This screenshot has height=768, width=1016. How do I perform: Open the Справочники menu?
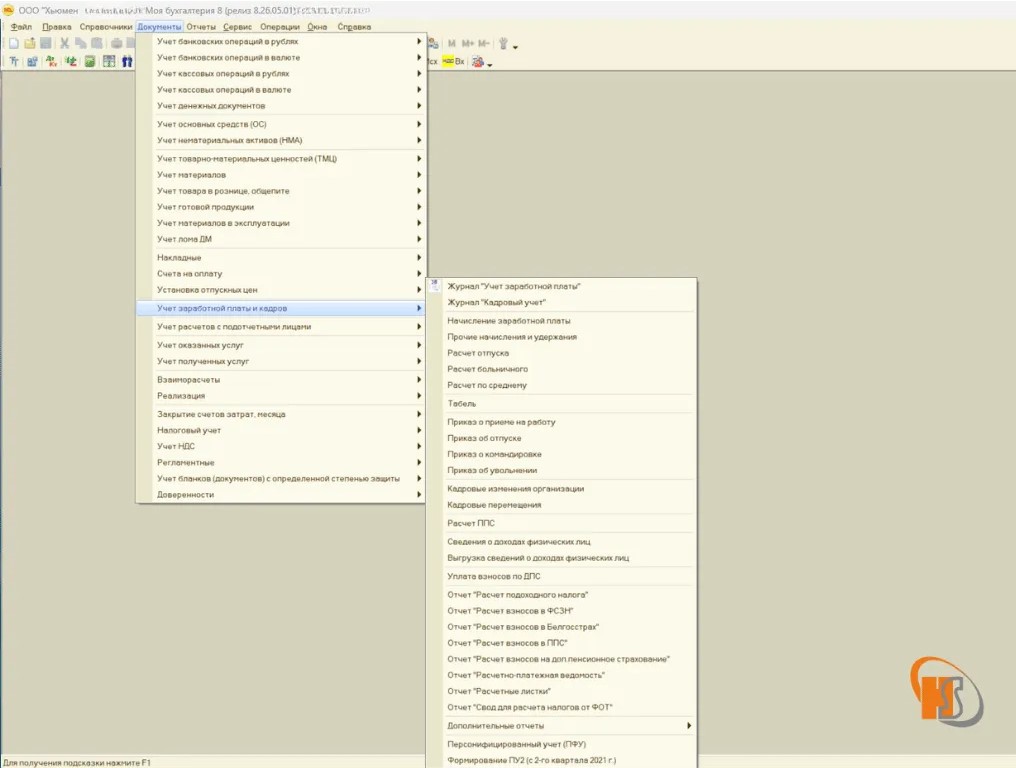pyautogui.click(x=106, y=27)
